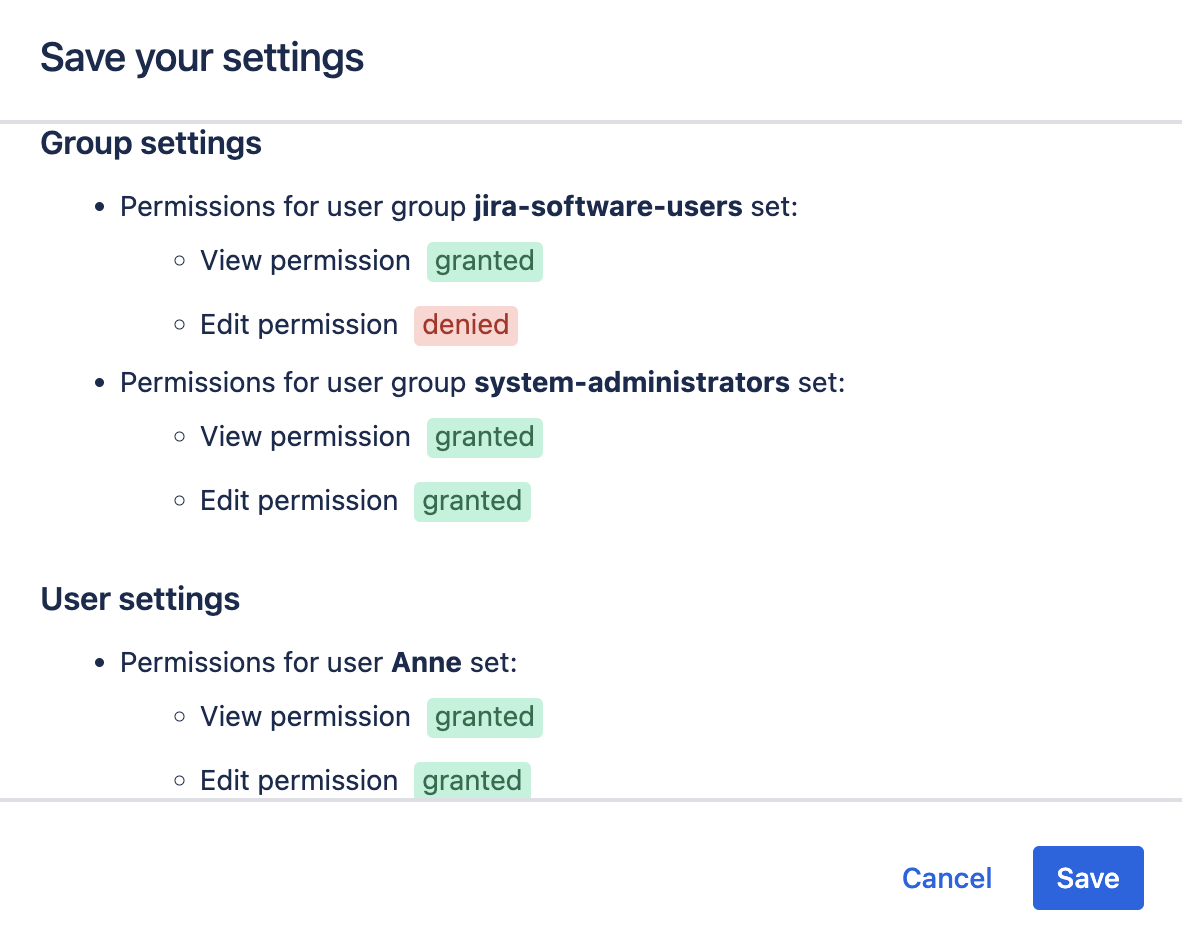
Task: Click the granted badge for system-administrators edit permission
Action: click(472, 500)
